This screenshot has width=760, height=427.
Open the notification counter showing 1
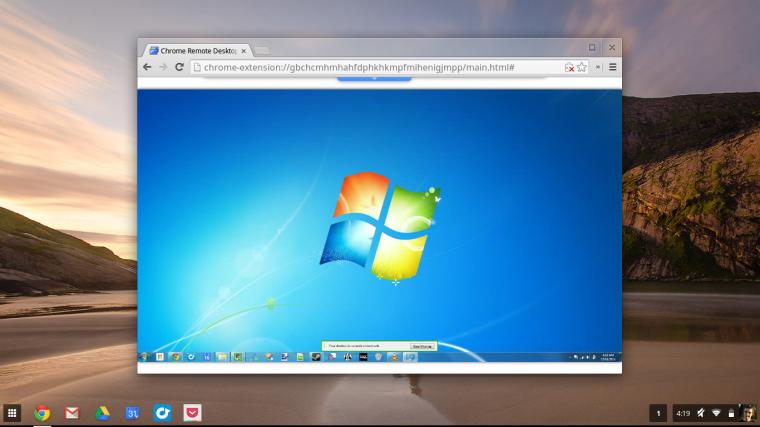pyautogui.click(x=658, y=413)
